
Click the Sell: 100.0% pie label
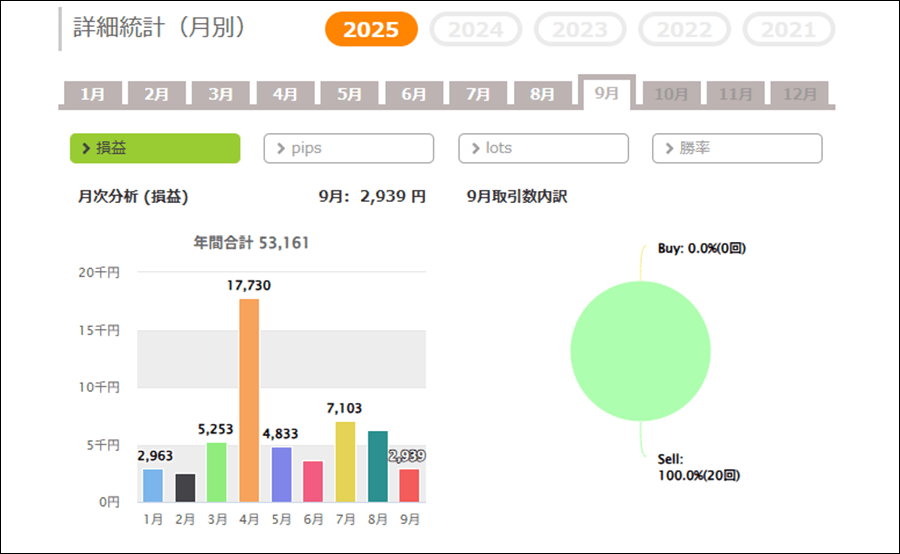click(699, 467)
